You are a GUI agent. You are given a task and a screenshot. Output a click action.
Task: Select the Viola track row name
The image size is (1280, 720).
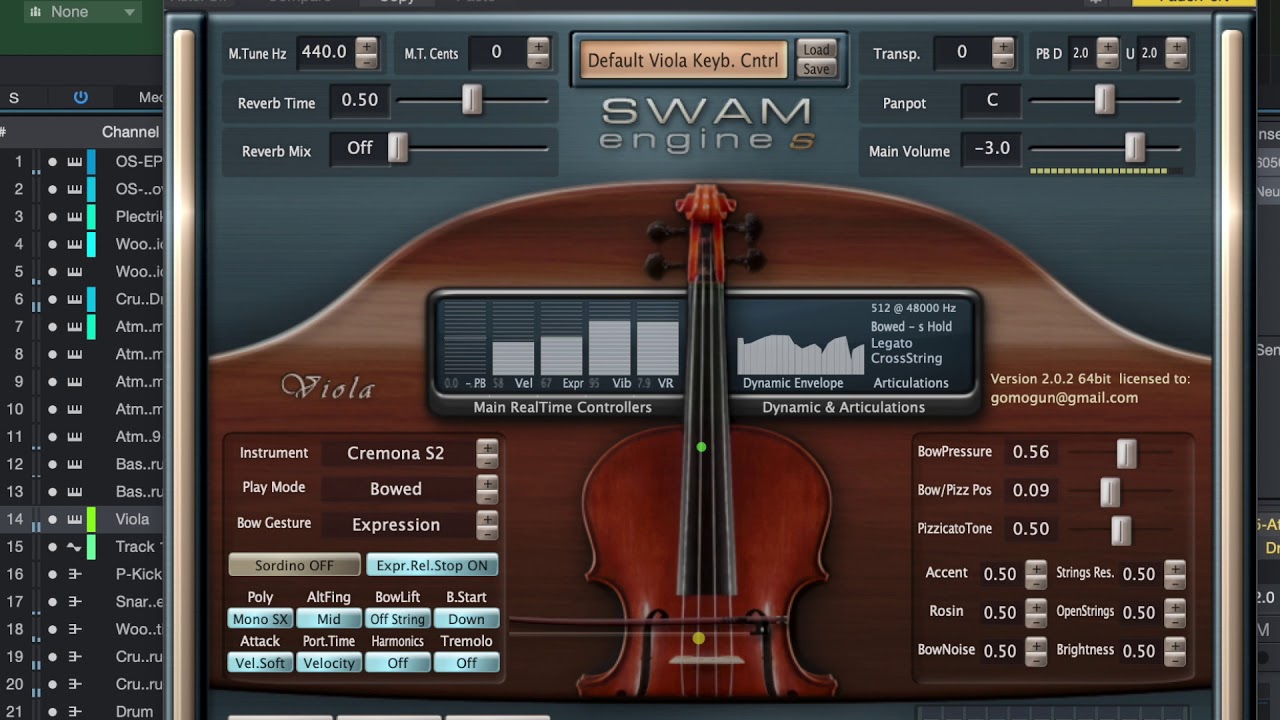[x=132, y=519]
